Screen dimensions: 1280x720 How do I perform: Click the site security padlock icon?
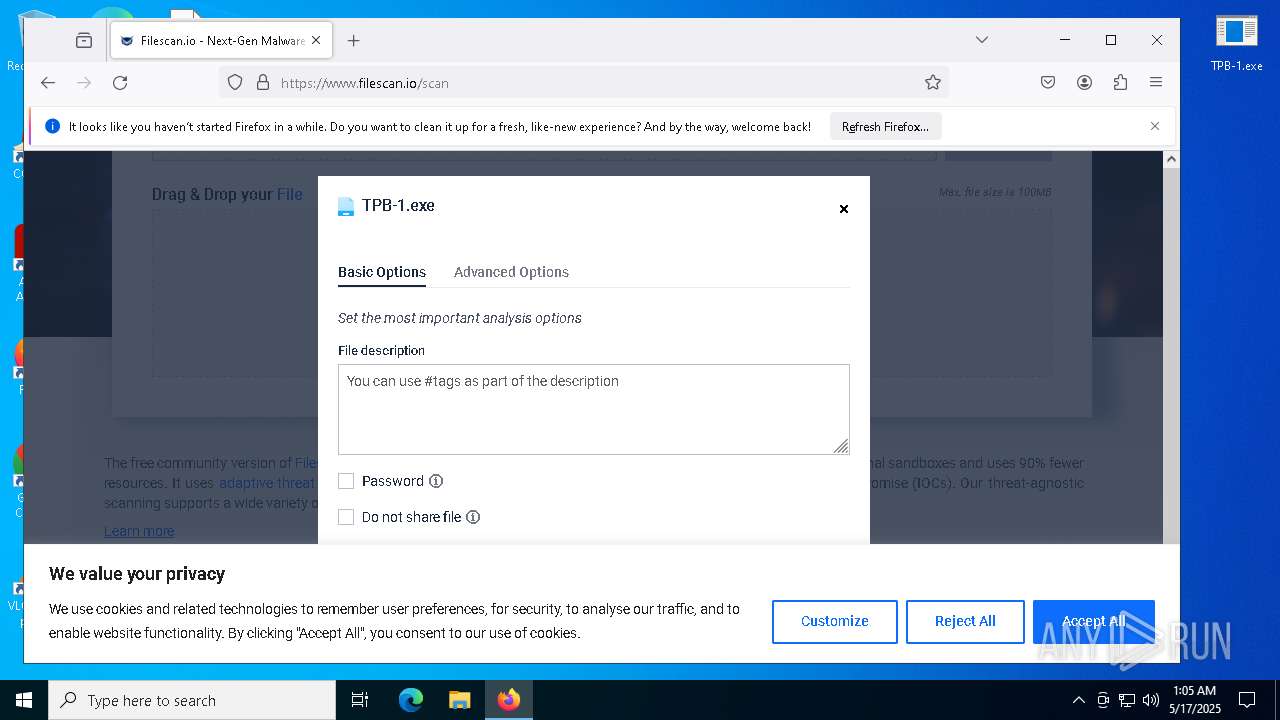pyautogui.click(x=263, y=83)
